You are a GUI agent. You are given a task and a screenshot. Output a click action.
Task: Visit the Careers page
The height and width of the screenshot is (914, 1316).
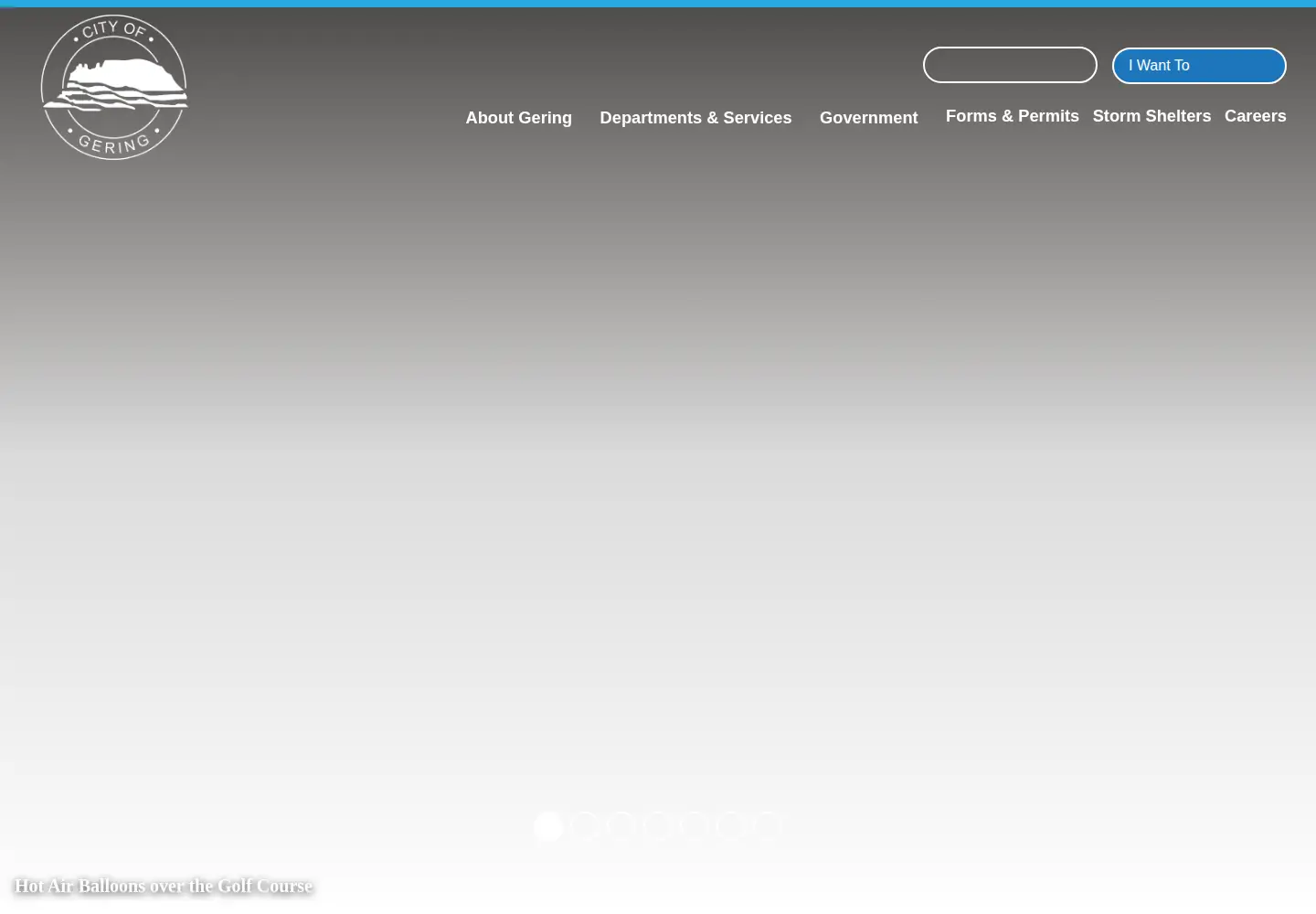[1255, 116]
